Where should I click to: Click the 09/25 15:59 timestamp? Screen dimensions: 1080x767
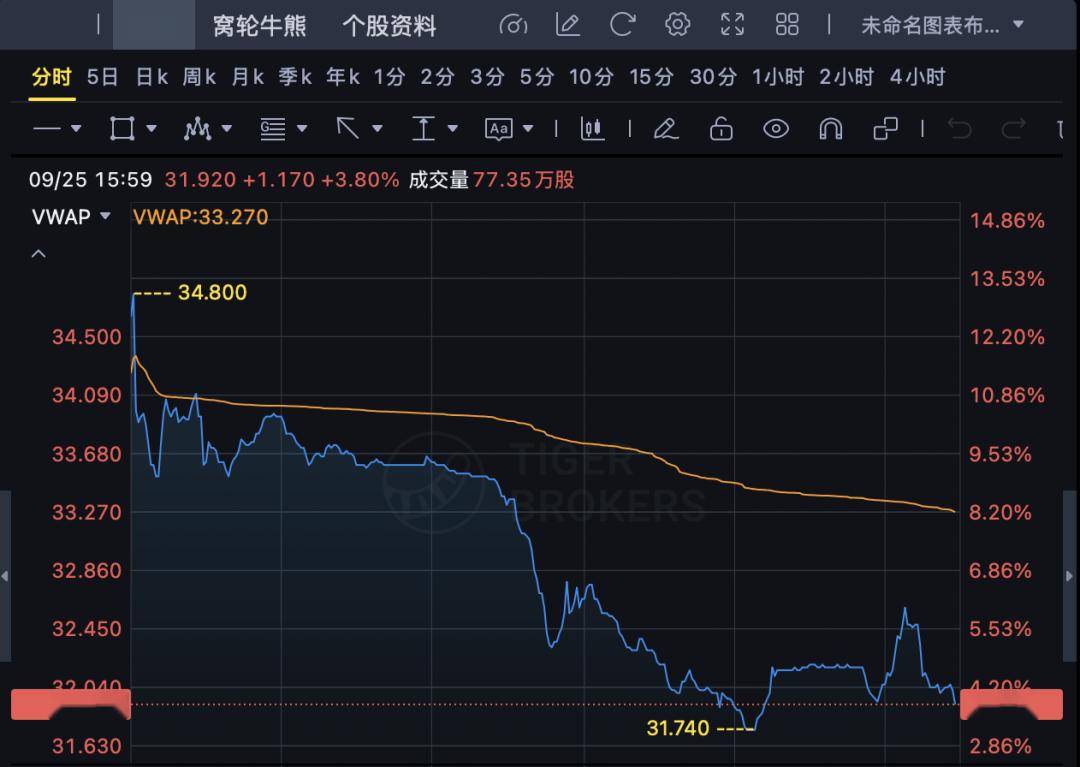90,180
